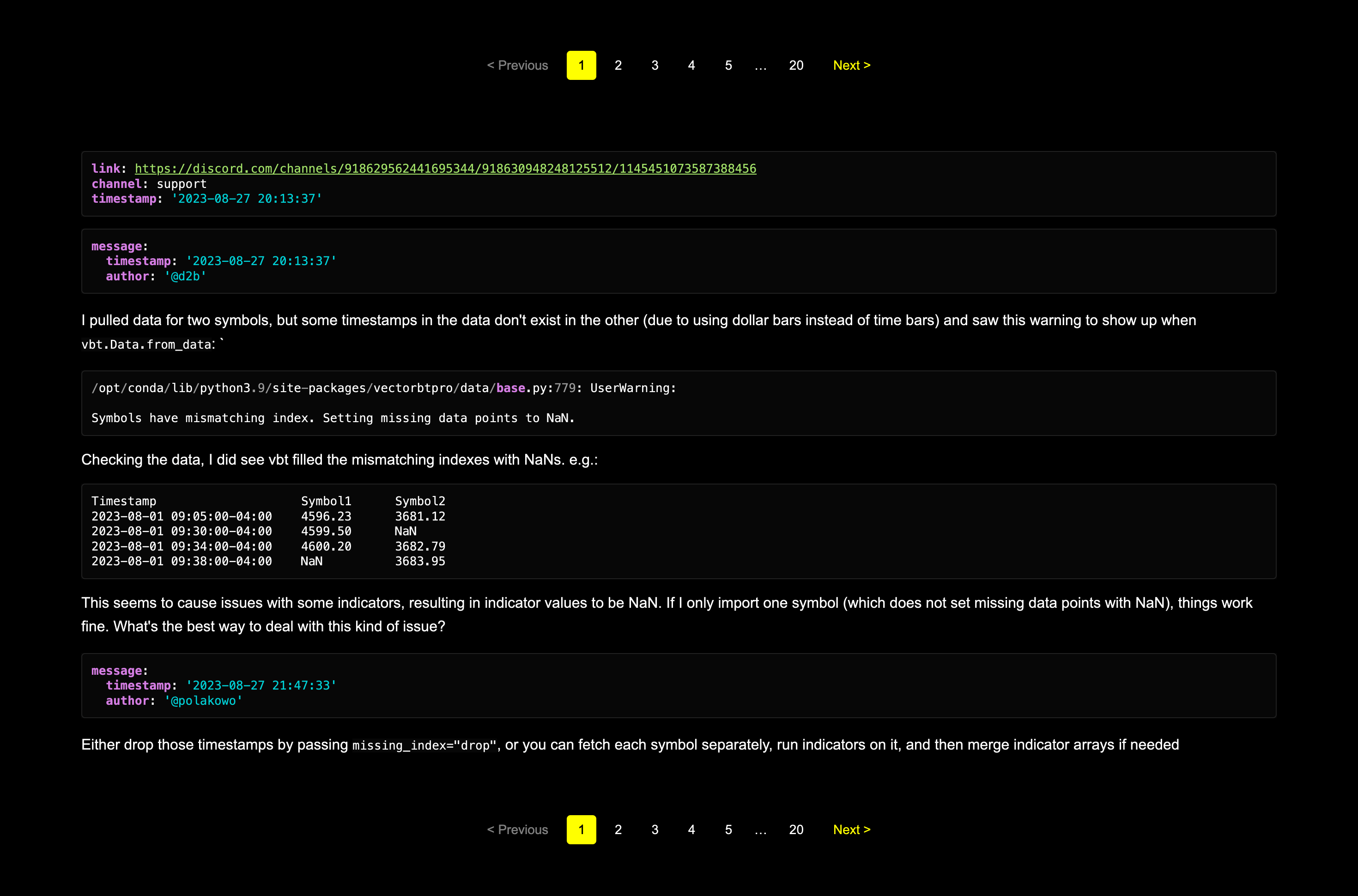Go to page 5 in top pagination
The image size is (1358, 896).
728,65
